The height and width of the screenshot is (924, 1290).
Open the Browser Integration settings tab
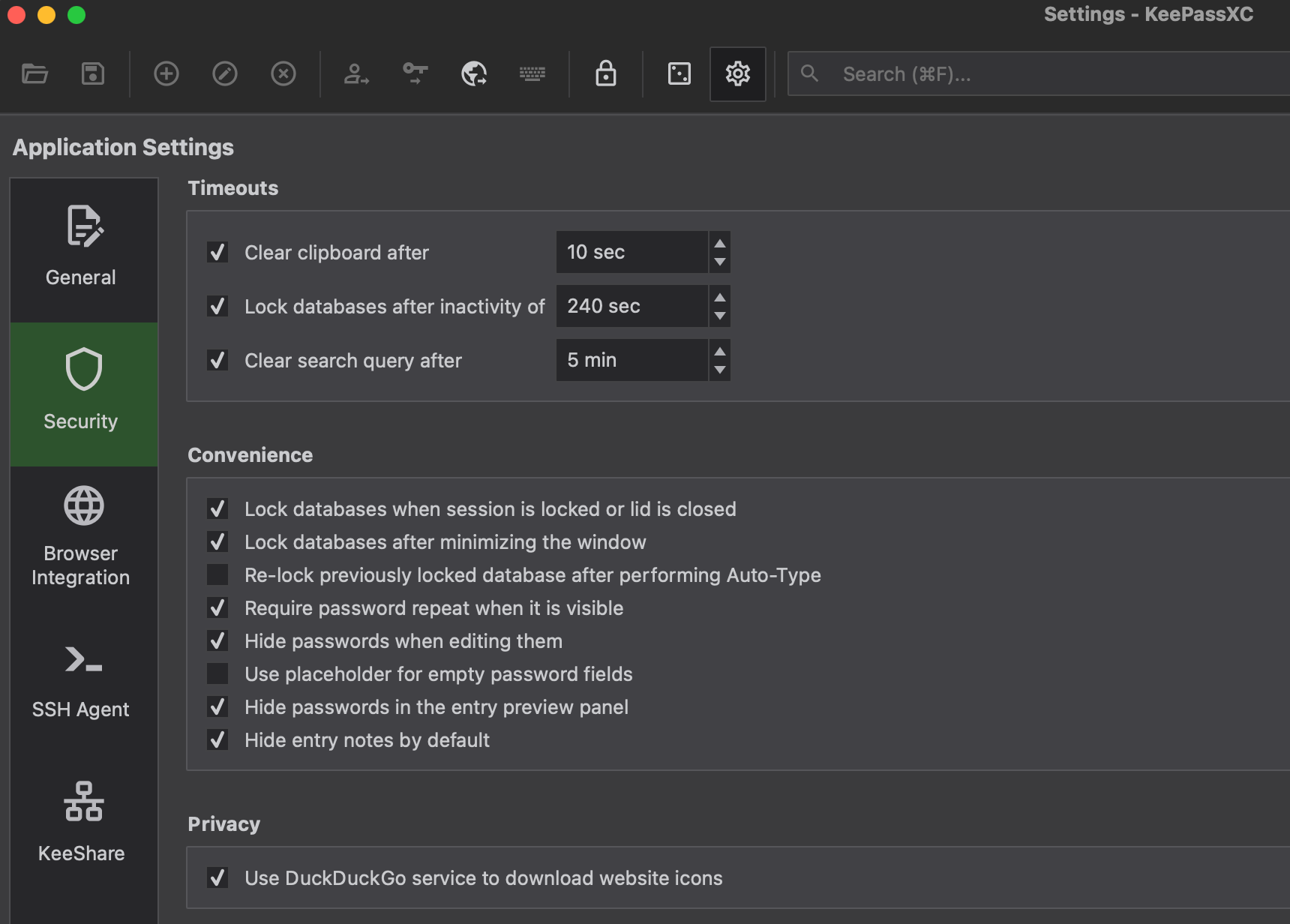[82, 537]
